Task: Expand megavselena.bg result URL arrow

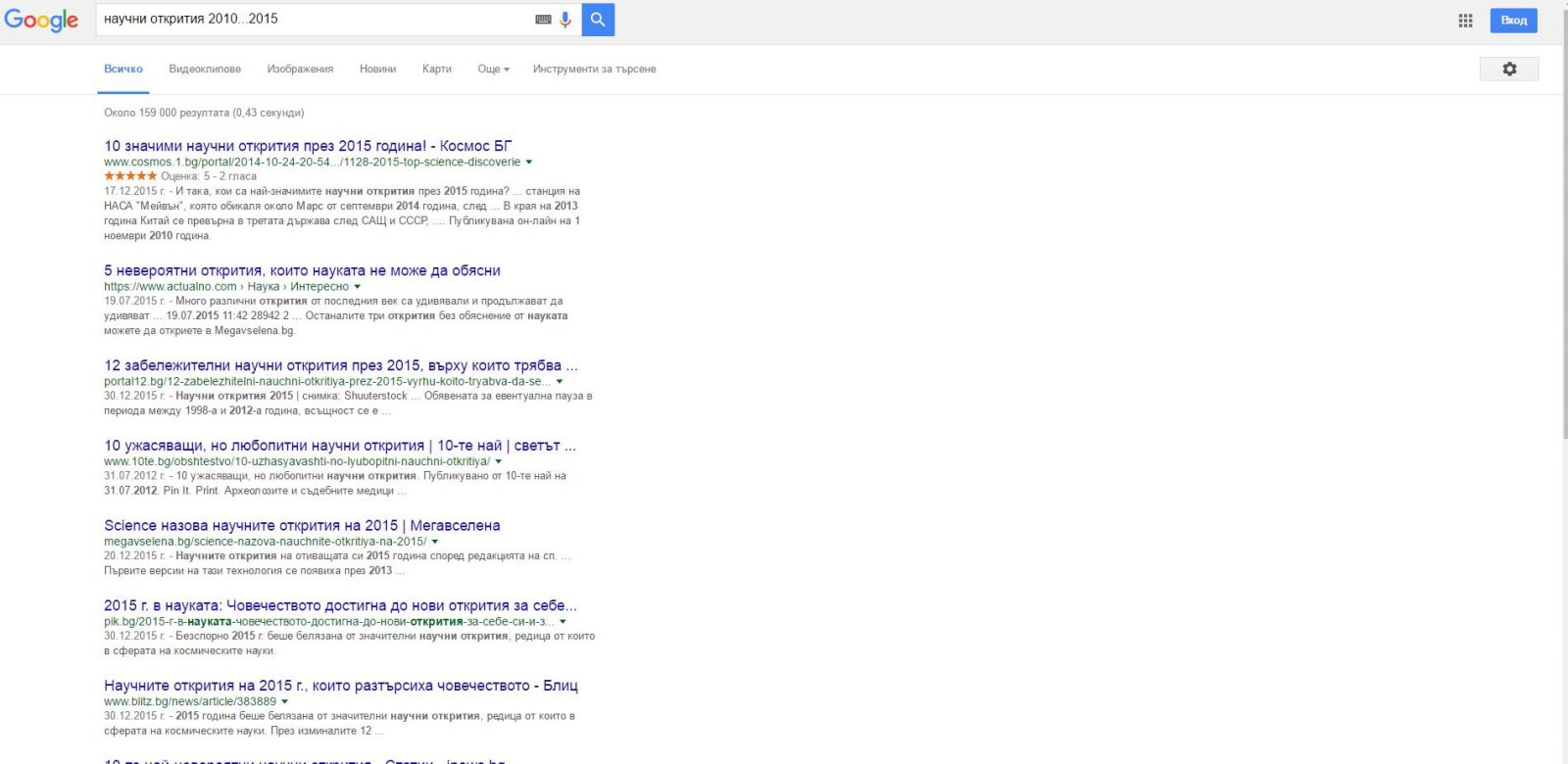Action: (435, 542)
